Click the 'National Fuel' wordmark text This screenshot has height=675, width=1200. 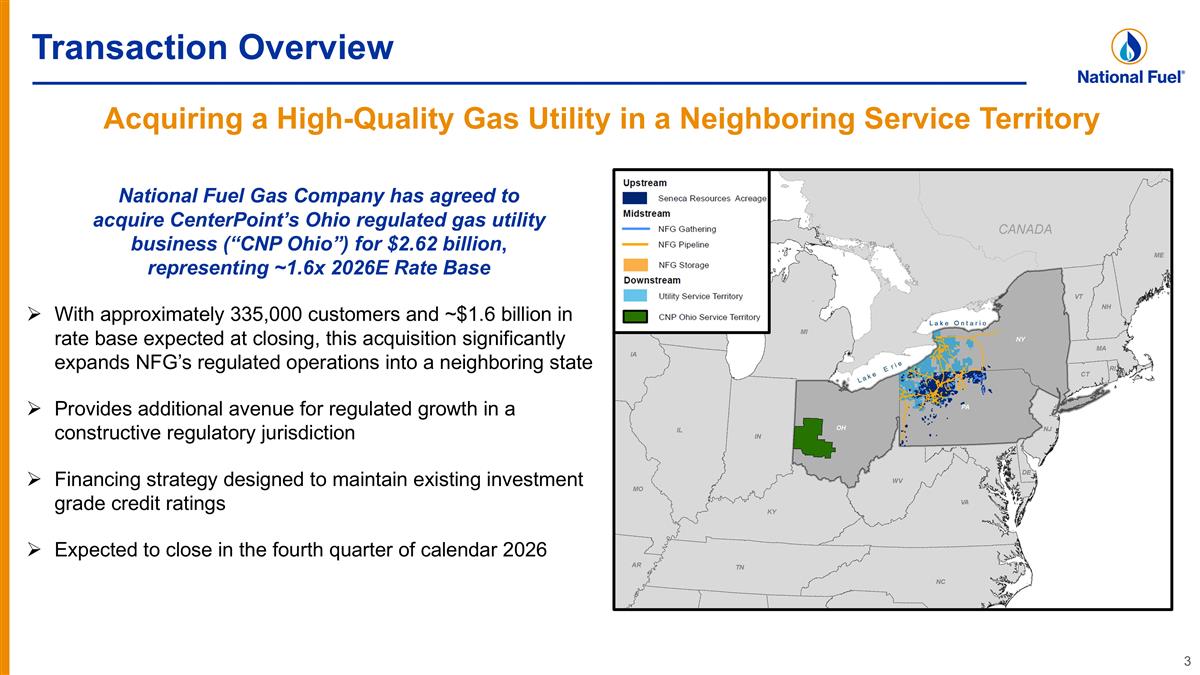[x=1131, y=76]
